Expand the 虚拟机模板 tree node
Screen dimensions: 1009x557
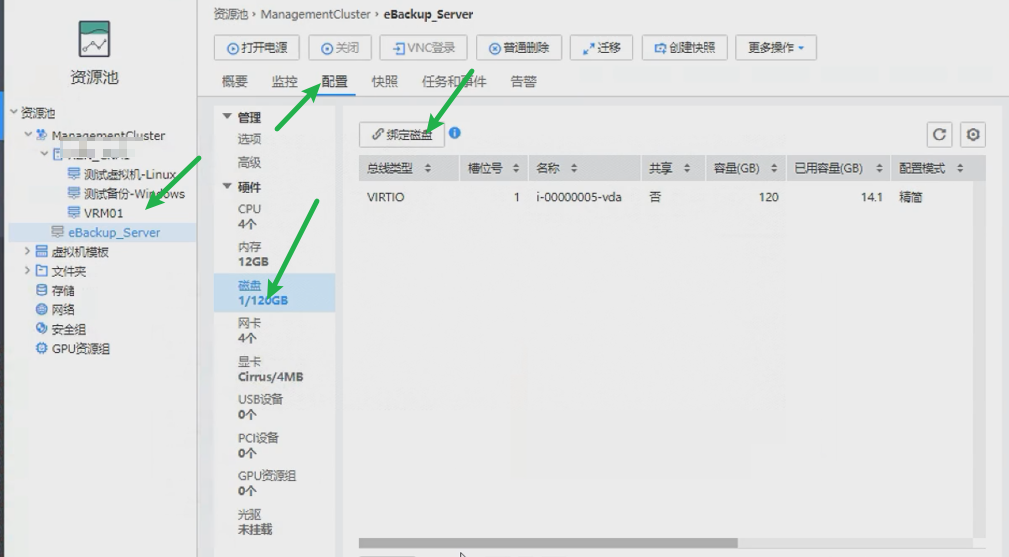pyautogui.click(x=27, y=252)
